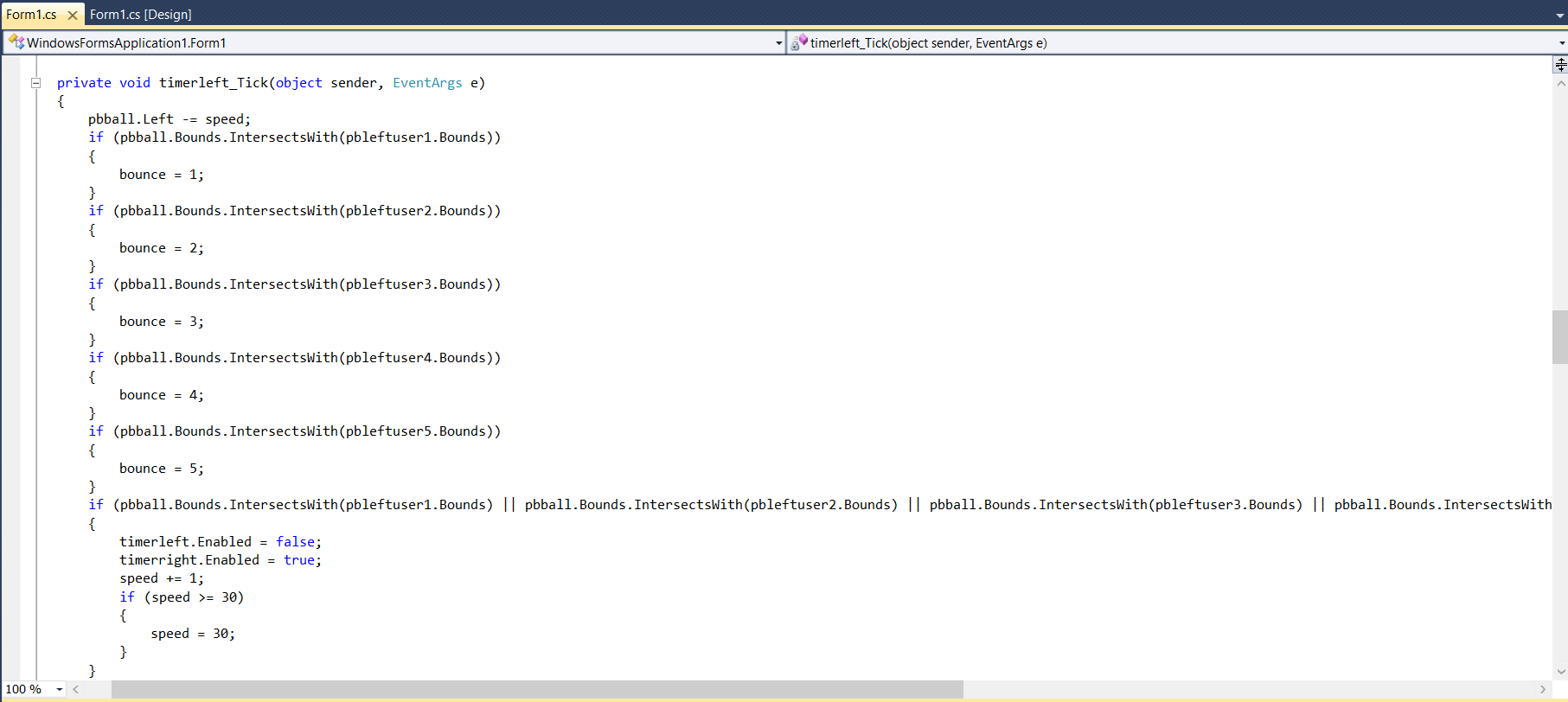Click the class icon beside WindowsFormsApplication1.Form1

click(x=16, y=42)
